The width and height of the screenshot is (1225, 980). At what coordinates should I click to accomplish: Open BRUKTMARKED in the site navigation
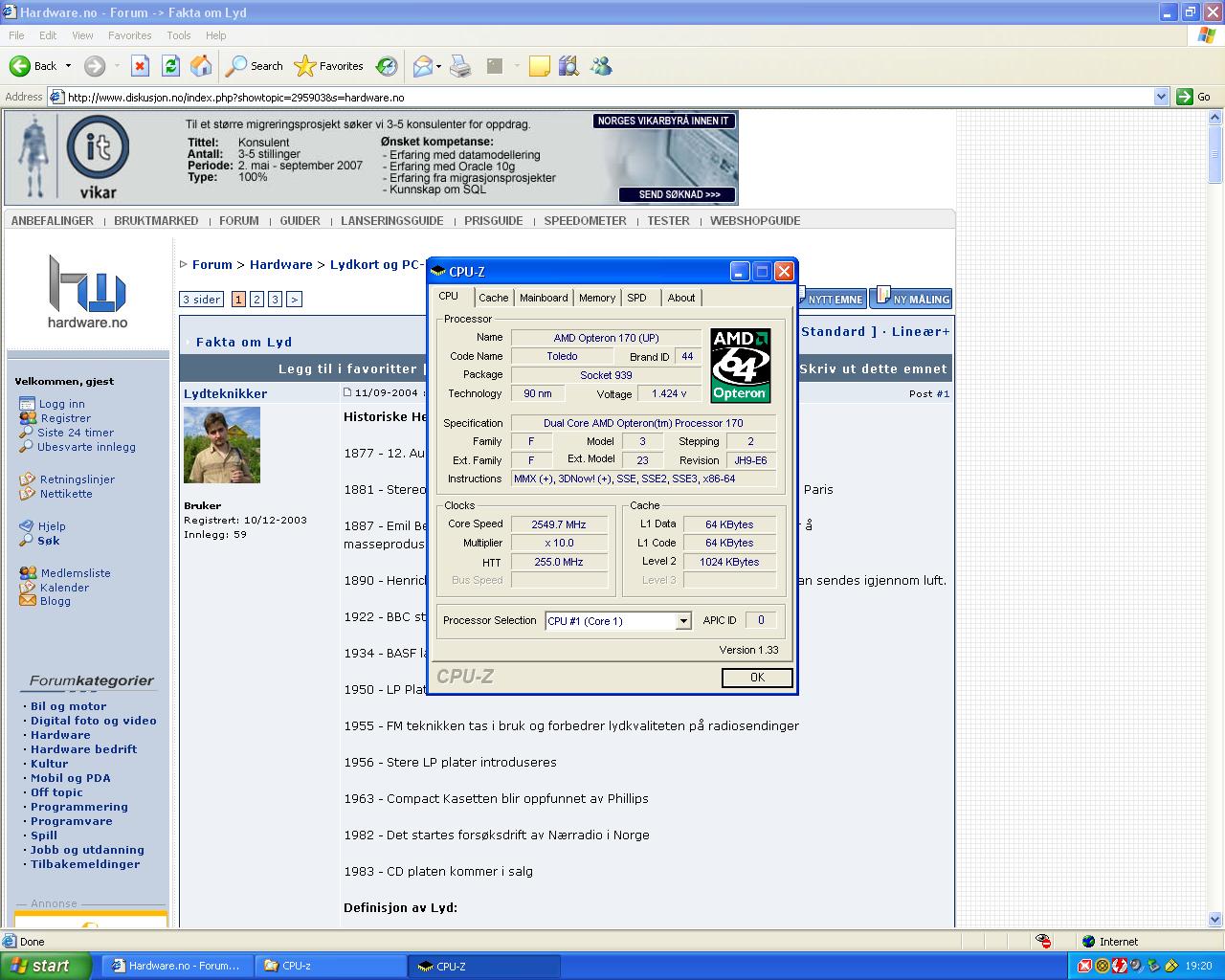[x=156, y=220]
